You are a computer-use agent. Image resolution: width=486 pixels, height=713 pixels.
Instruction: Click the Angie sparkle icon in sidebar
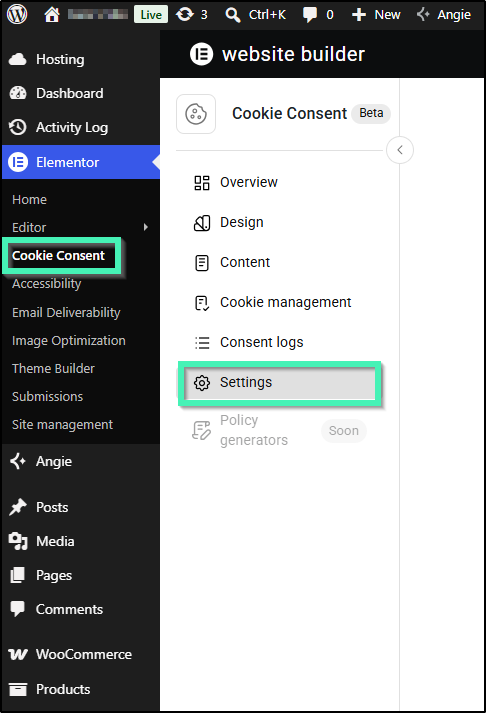coord(18,461)
